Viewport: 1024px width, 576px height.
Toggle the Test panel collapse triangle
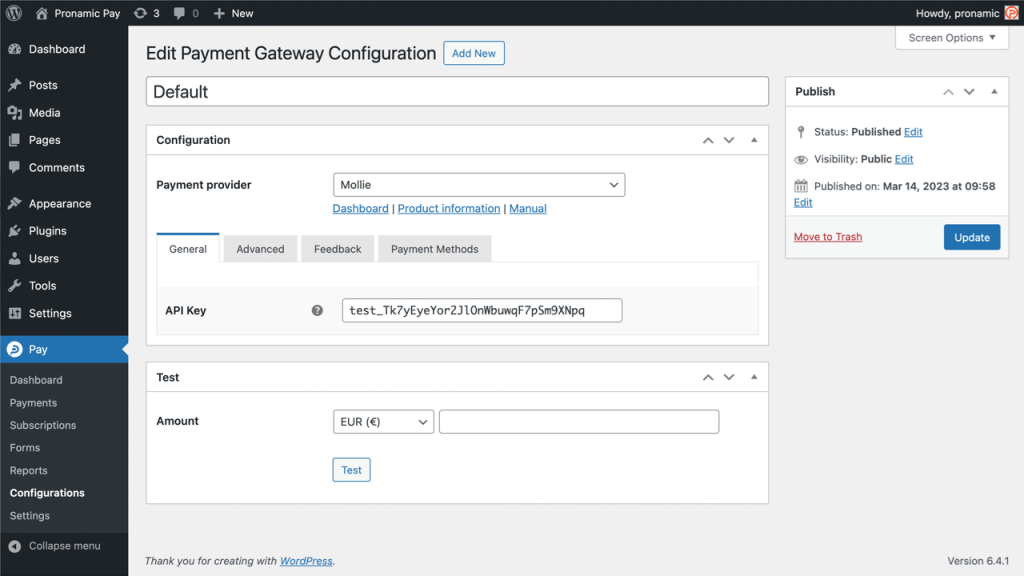point(754,377)
